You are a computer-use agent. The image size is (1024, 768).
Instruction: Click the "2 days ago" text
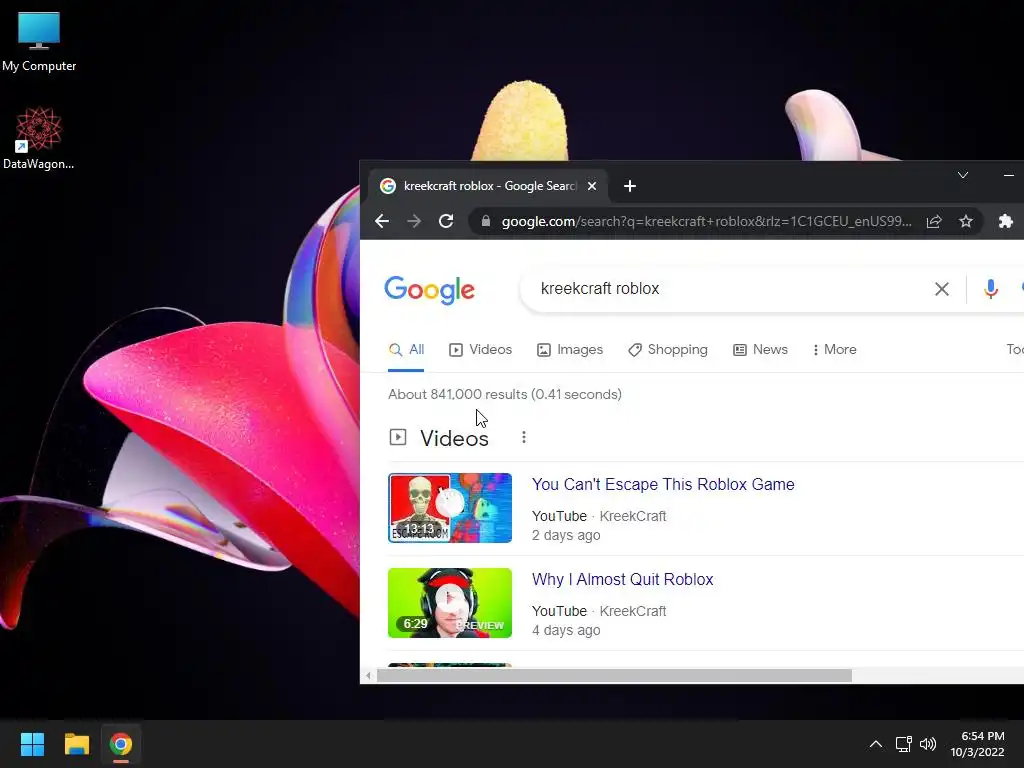[566, 536]
